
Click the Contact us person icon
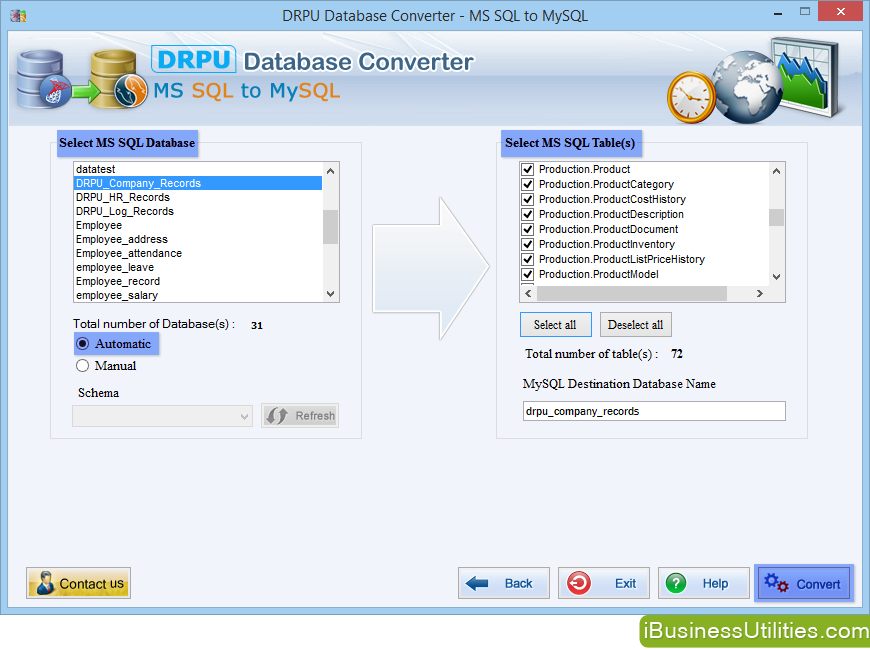44,583
